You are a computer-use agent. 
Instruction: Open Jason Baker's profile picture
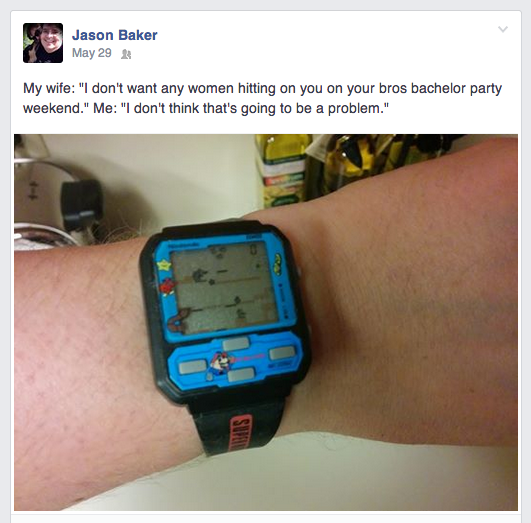point(43,43)
